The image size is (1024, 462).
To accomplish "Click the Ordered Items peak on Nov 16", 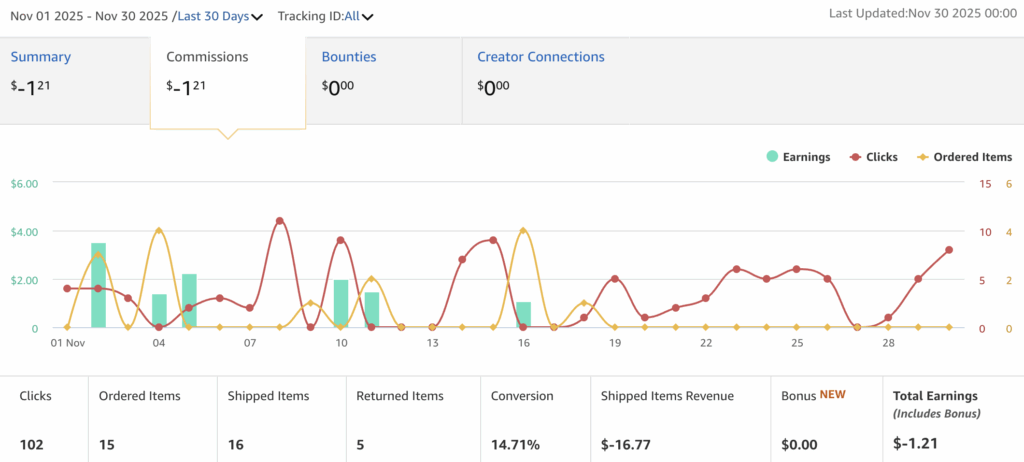I will coord(523,231).
